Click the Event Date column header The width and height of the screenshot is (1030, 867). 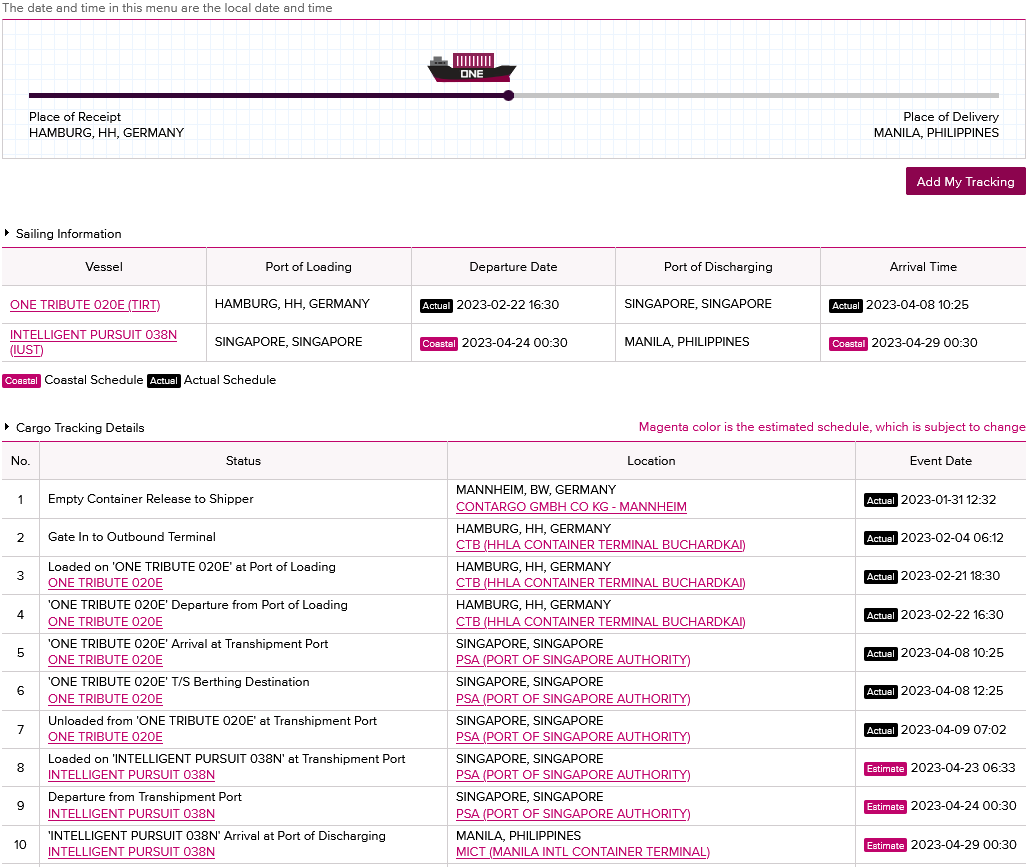click(941, 461)
